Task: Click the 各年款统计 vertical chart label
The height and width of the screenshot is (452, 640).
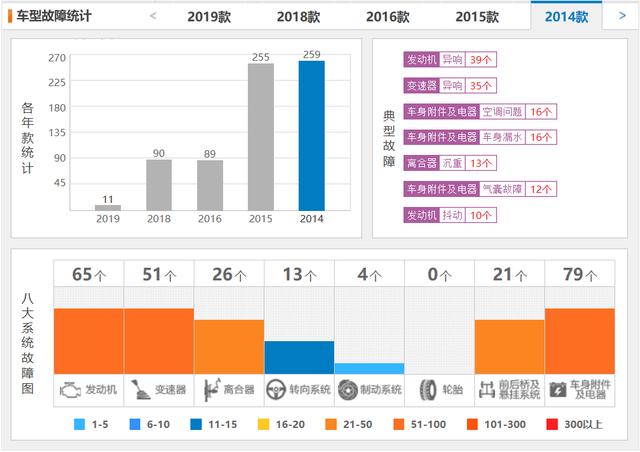Action: (x=27, y=138)
